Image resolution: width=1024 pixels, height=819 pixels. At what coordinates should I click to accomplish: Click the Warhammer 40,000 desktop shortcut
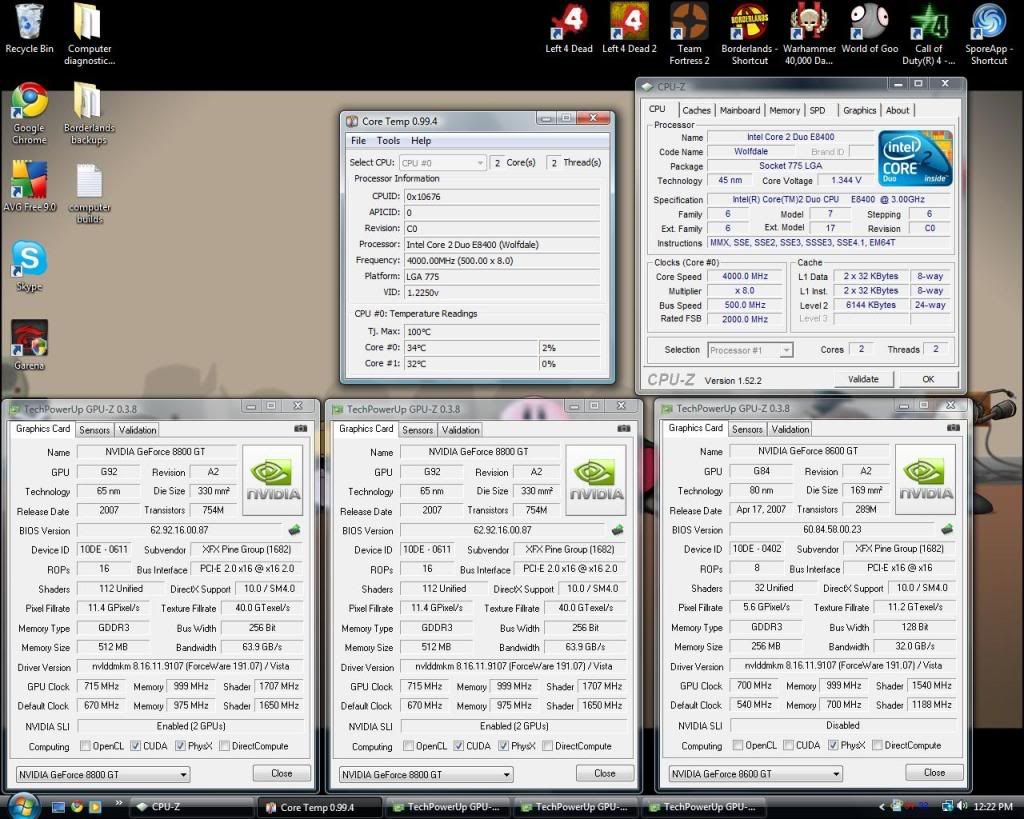pos(809,35)
